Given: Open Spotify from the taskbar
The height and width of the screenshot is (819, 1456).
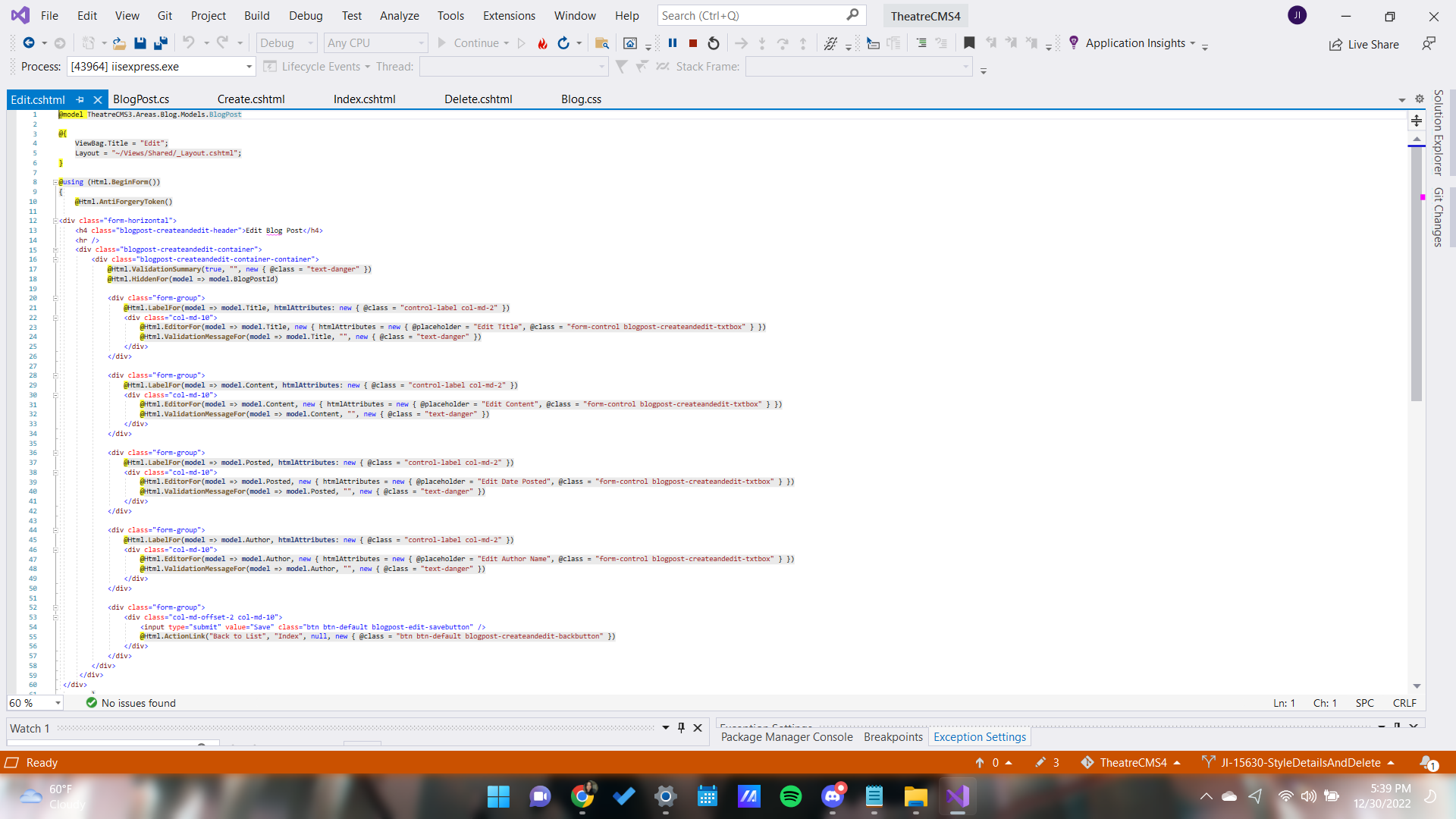Looking at the screenshot, I should (x=791, y=797).
